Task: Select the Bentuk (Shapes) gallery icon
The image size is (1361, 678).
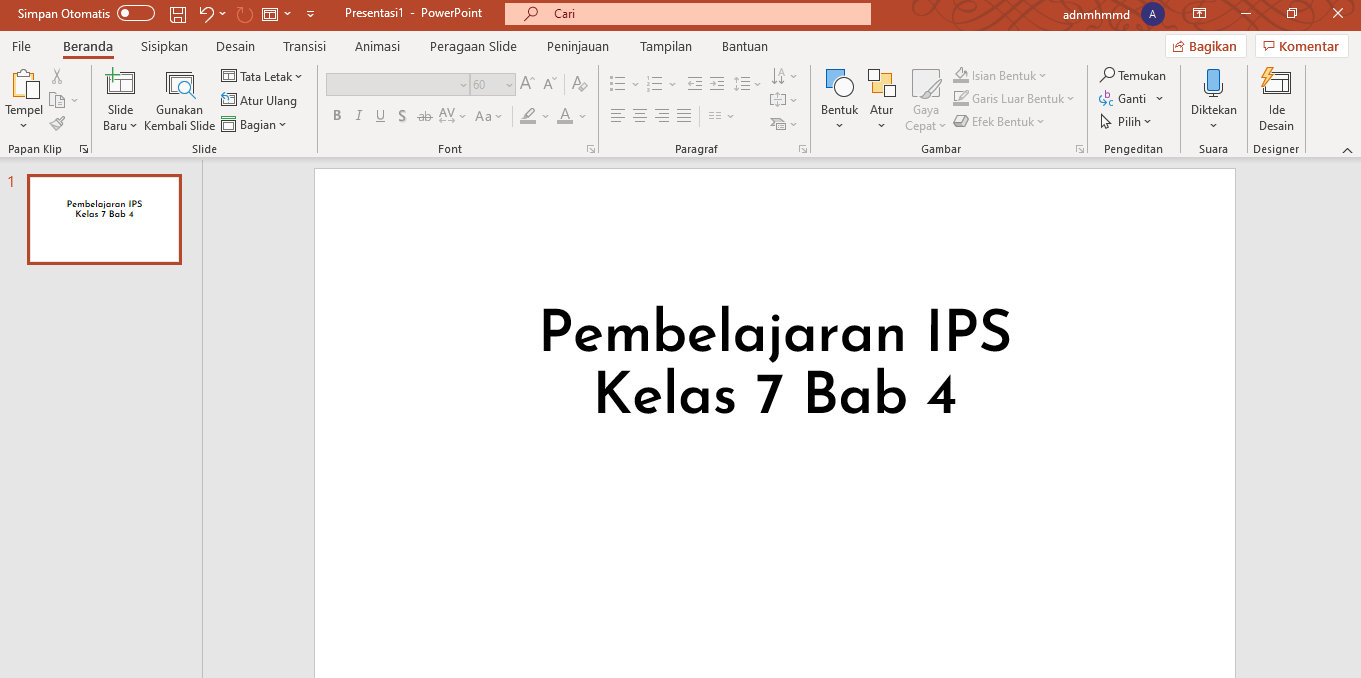Action: (839, 90)
